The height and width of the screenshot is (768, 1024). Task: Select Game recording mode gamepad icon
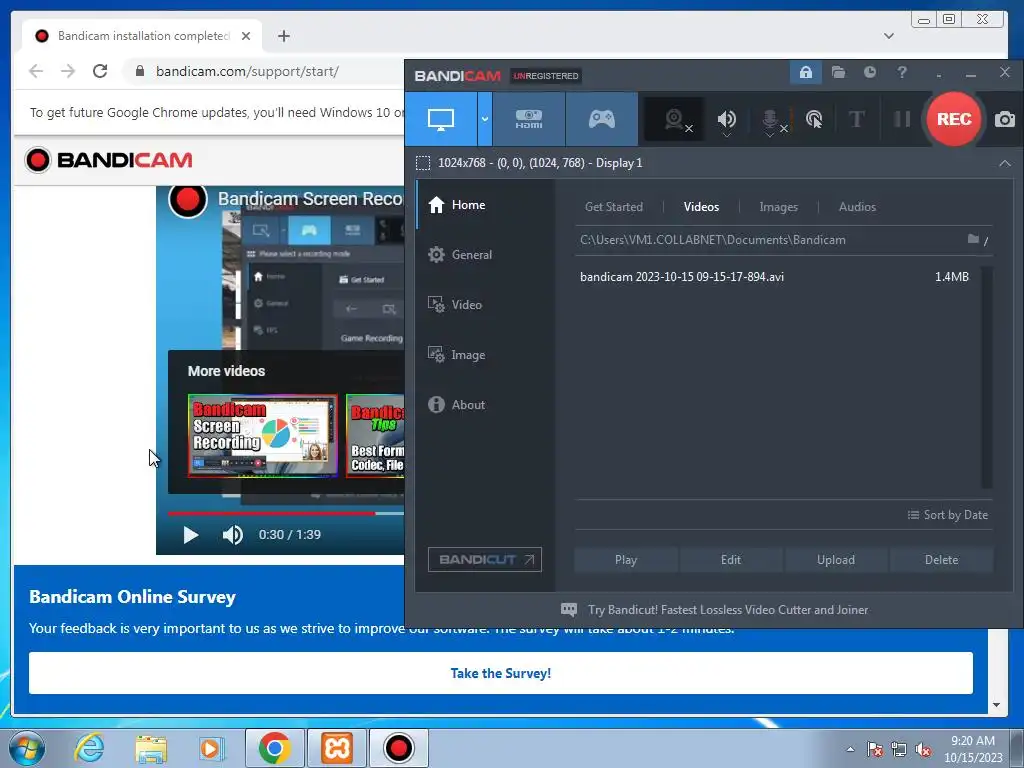click(601, 119)
